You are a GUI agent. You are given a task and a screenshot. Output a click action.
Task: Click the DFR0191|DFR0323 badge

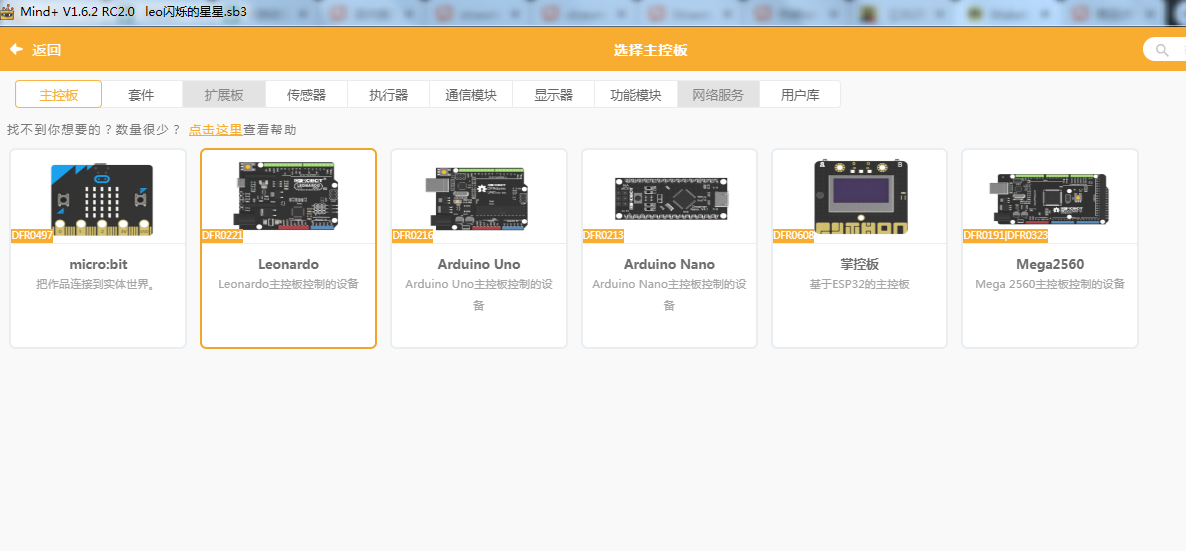[x=1005, y=235]
